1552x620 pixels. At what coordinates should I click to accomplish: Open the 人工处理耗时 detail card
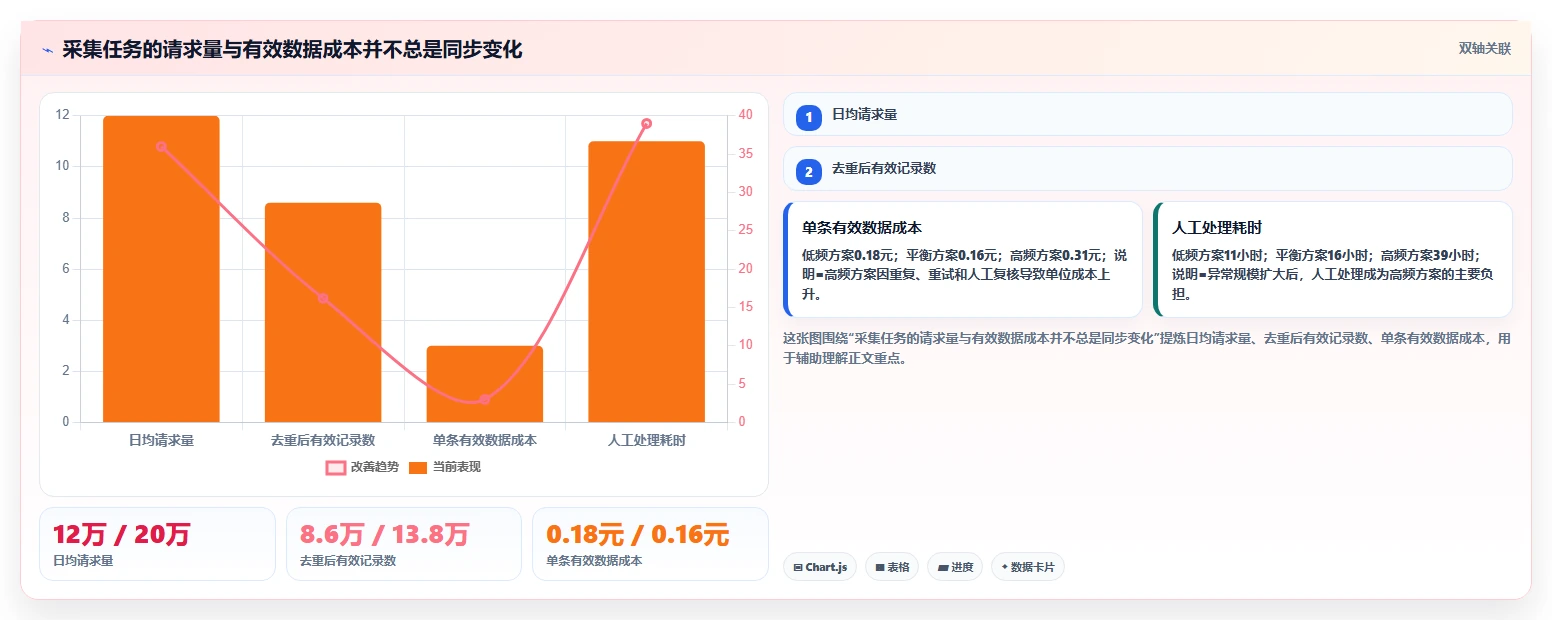pyautogui.click(x=1332, y=259)
